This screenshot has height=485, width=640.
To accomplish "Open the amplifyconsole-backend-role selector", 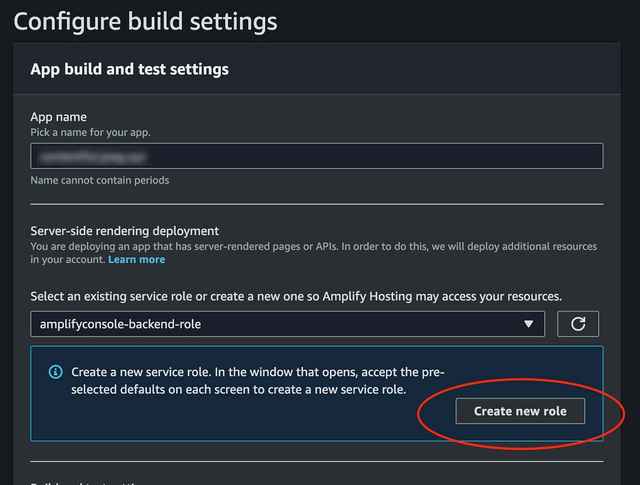I will [x=287, y=324].
